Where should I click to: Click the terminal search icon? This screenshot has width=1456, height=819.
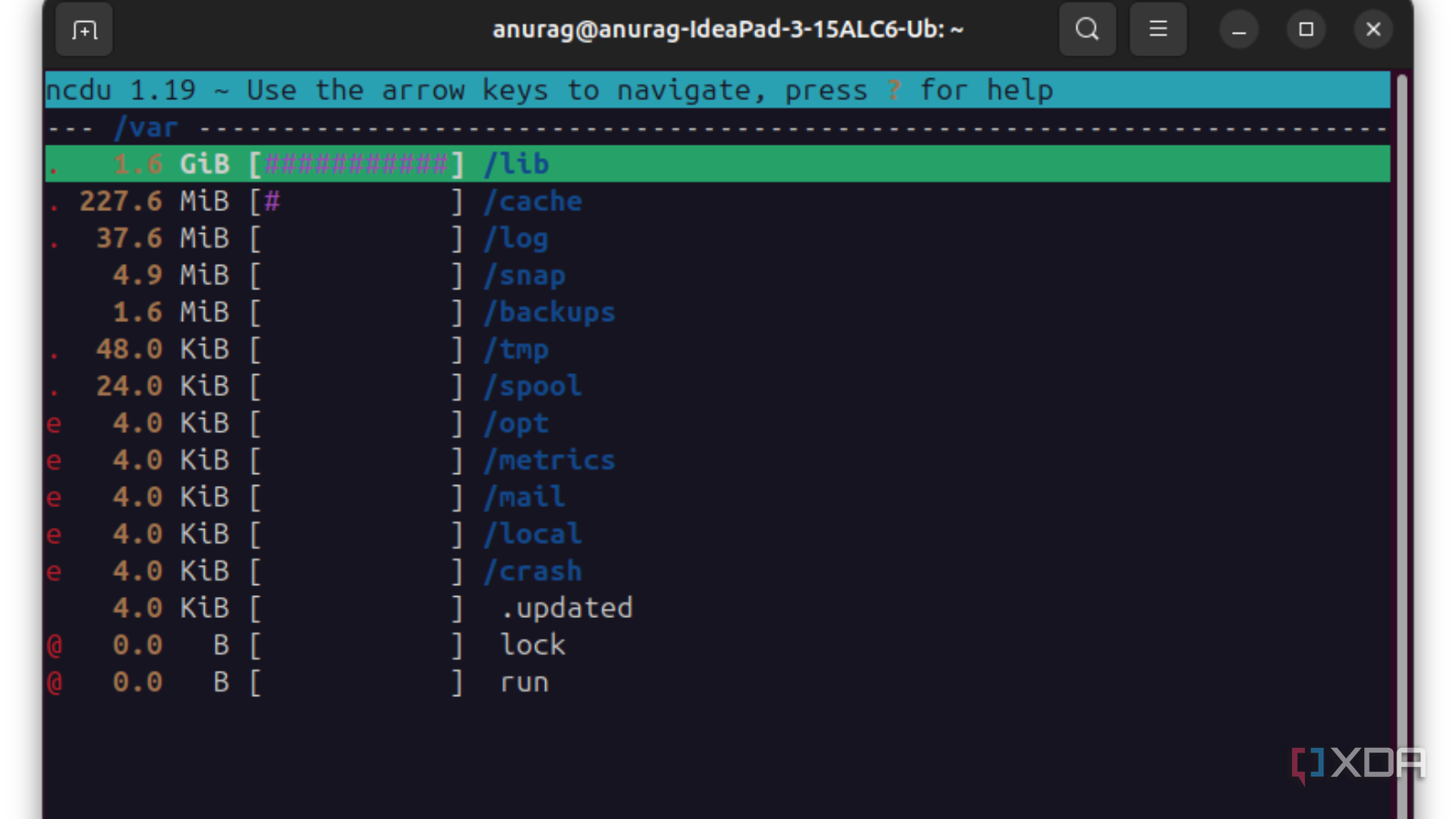coord(1087,30)
